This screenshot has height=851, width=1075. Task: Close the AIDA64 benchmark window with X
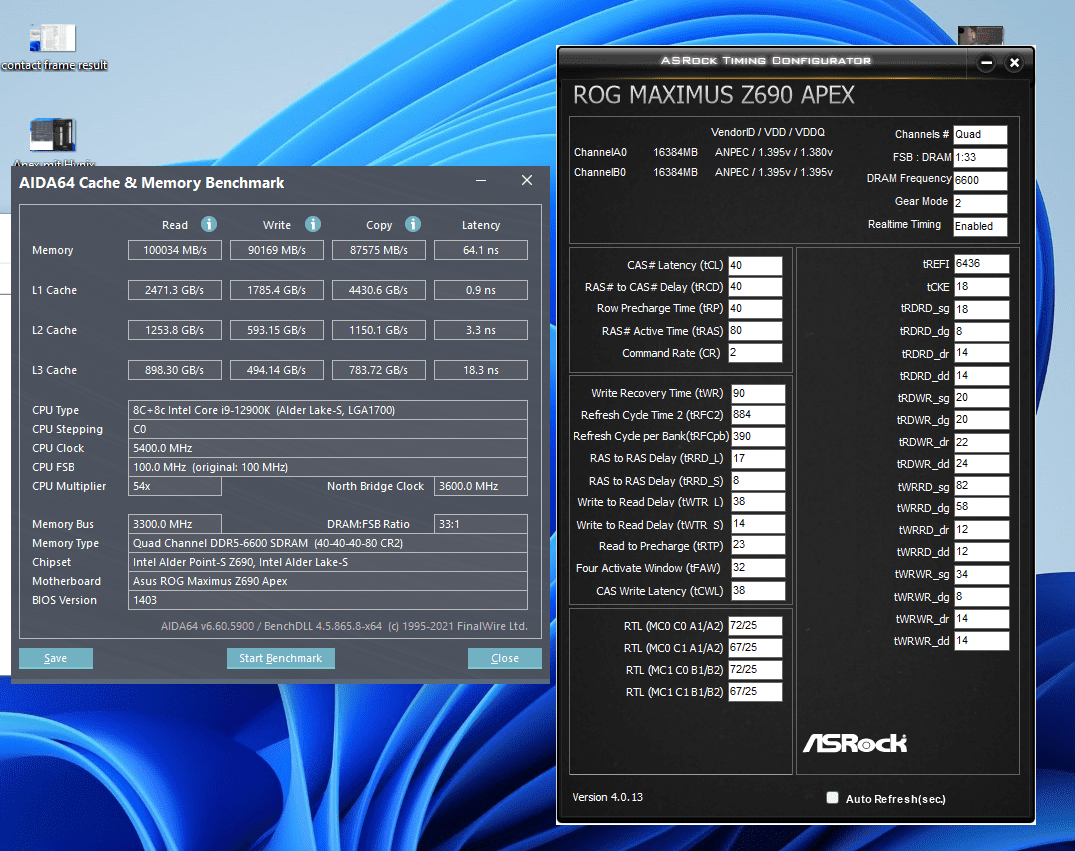(527, 180)
